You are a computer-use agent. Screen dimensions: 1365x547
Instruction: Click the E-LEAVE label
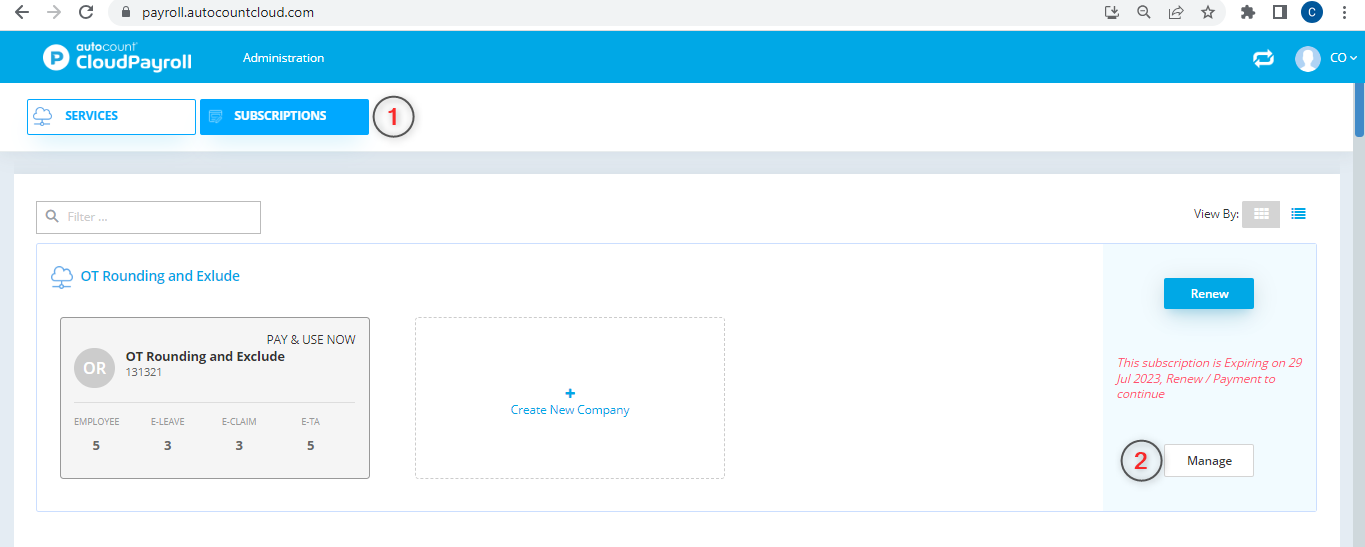(x=167, y=422)
